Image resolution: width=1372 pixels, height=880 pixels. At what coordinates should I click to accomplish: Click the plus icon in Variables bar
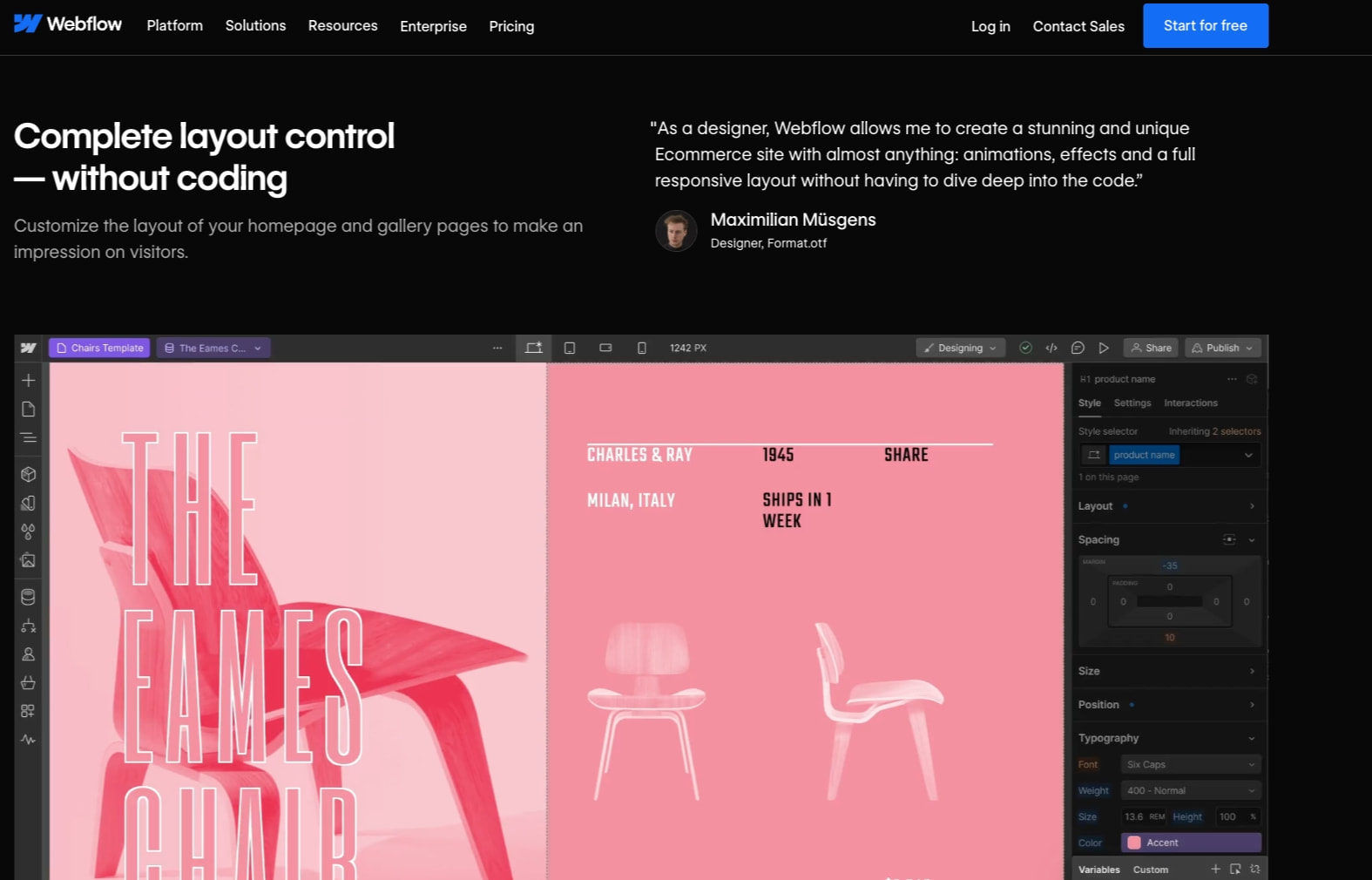(x=1215, y=870)
